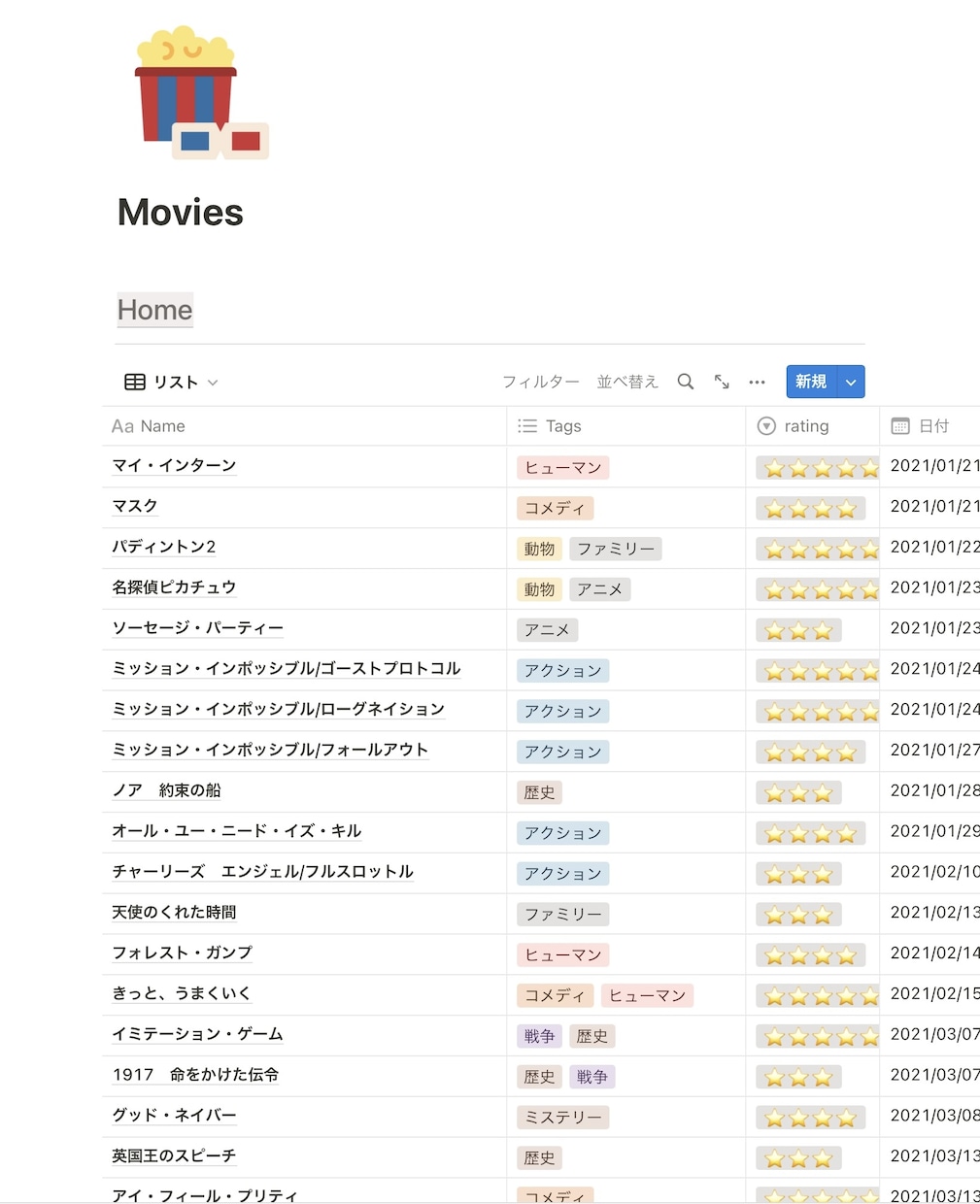Screen dimensions: 980x1204
Task: Open the ゴーストプロトコル Mission Impossible entry
Action: point(287,668)
